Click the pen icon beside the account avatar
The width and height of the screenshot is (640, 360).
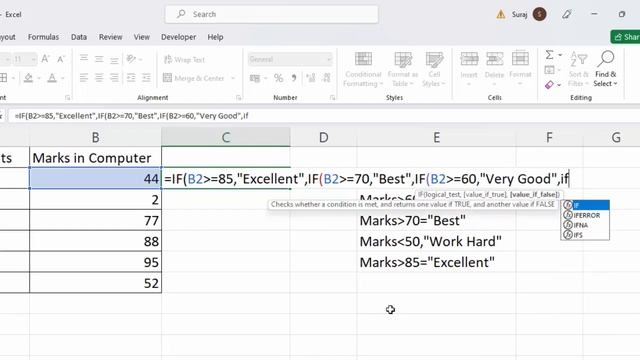[567, 14]
